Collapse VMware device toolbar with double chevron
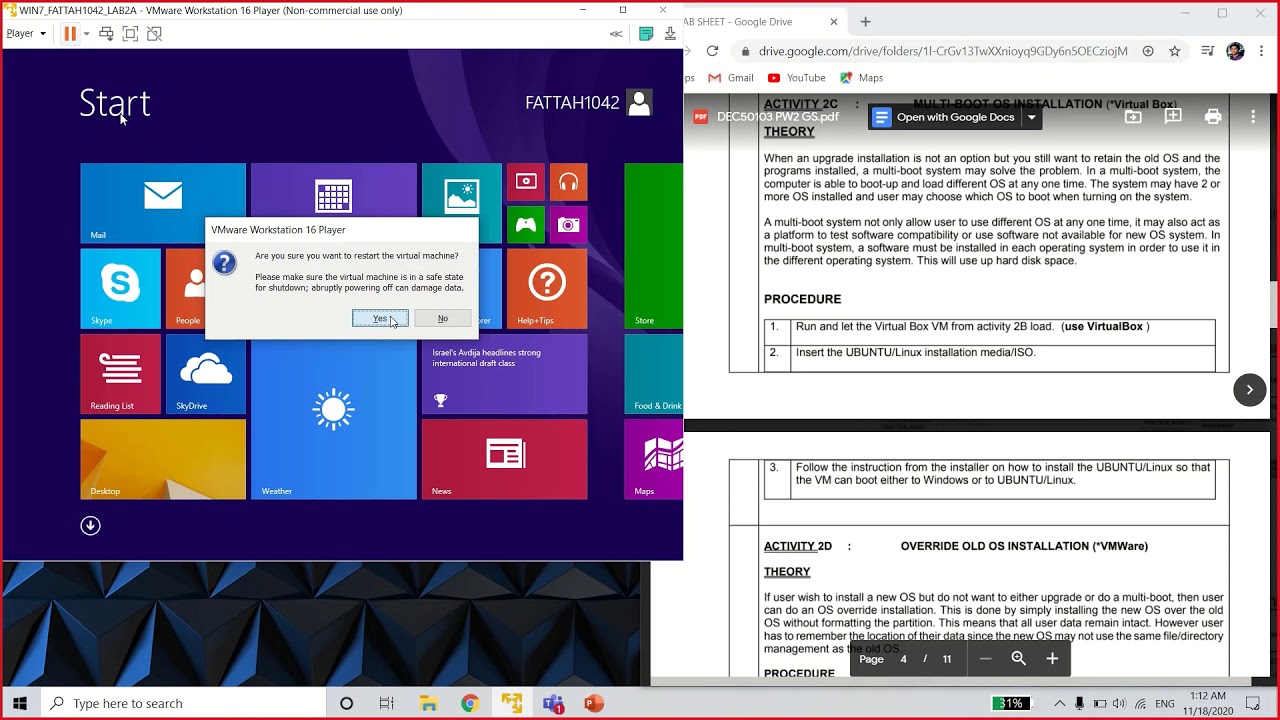The width and height of the screenshot is (1280, 720). point(616,33)
